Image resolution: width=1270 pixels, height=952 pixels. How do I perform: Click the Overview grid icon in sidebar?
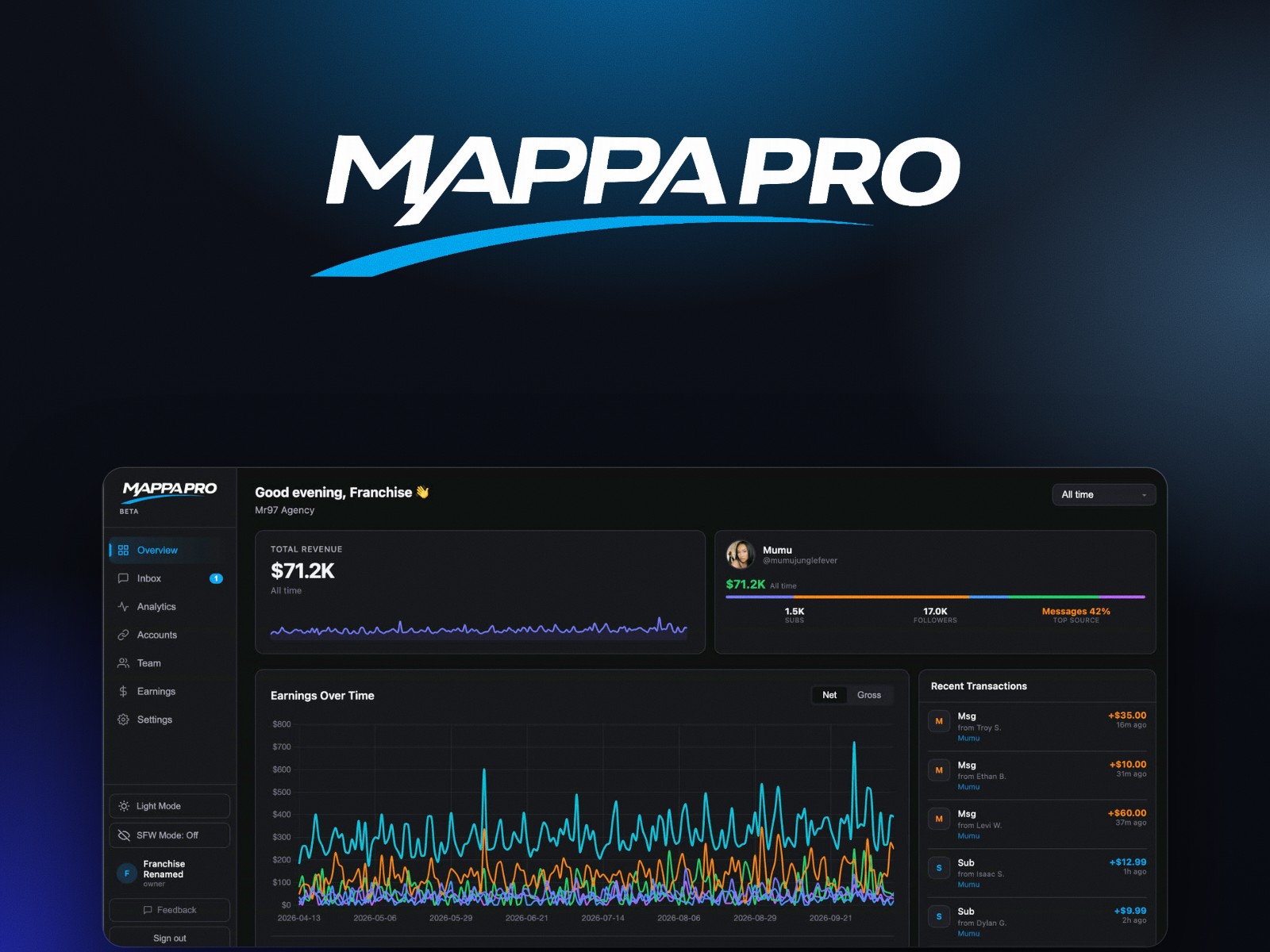coord(123,550)
